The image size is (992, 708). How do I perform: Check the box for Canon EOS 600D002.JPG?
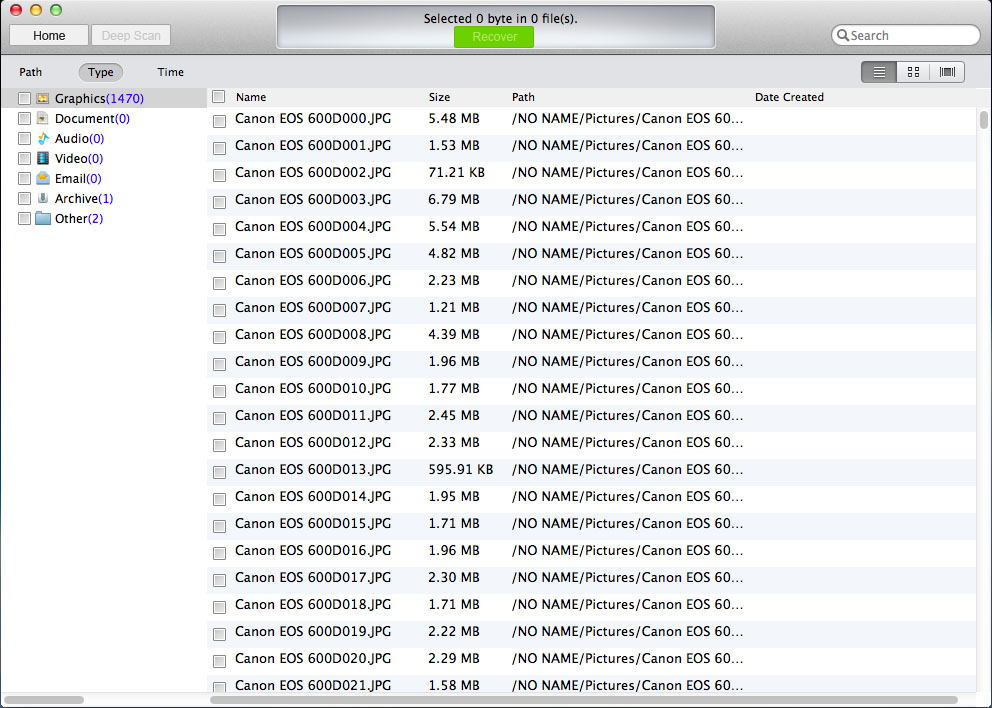click(x=220, y=175)
